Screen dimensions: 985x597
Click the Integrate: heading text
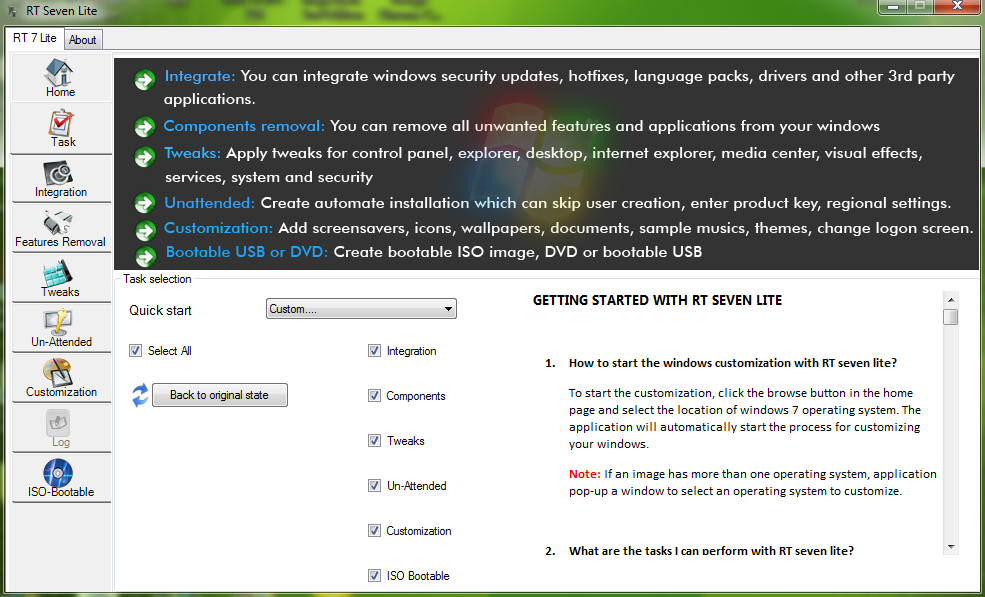coord(200,76)
